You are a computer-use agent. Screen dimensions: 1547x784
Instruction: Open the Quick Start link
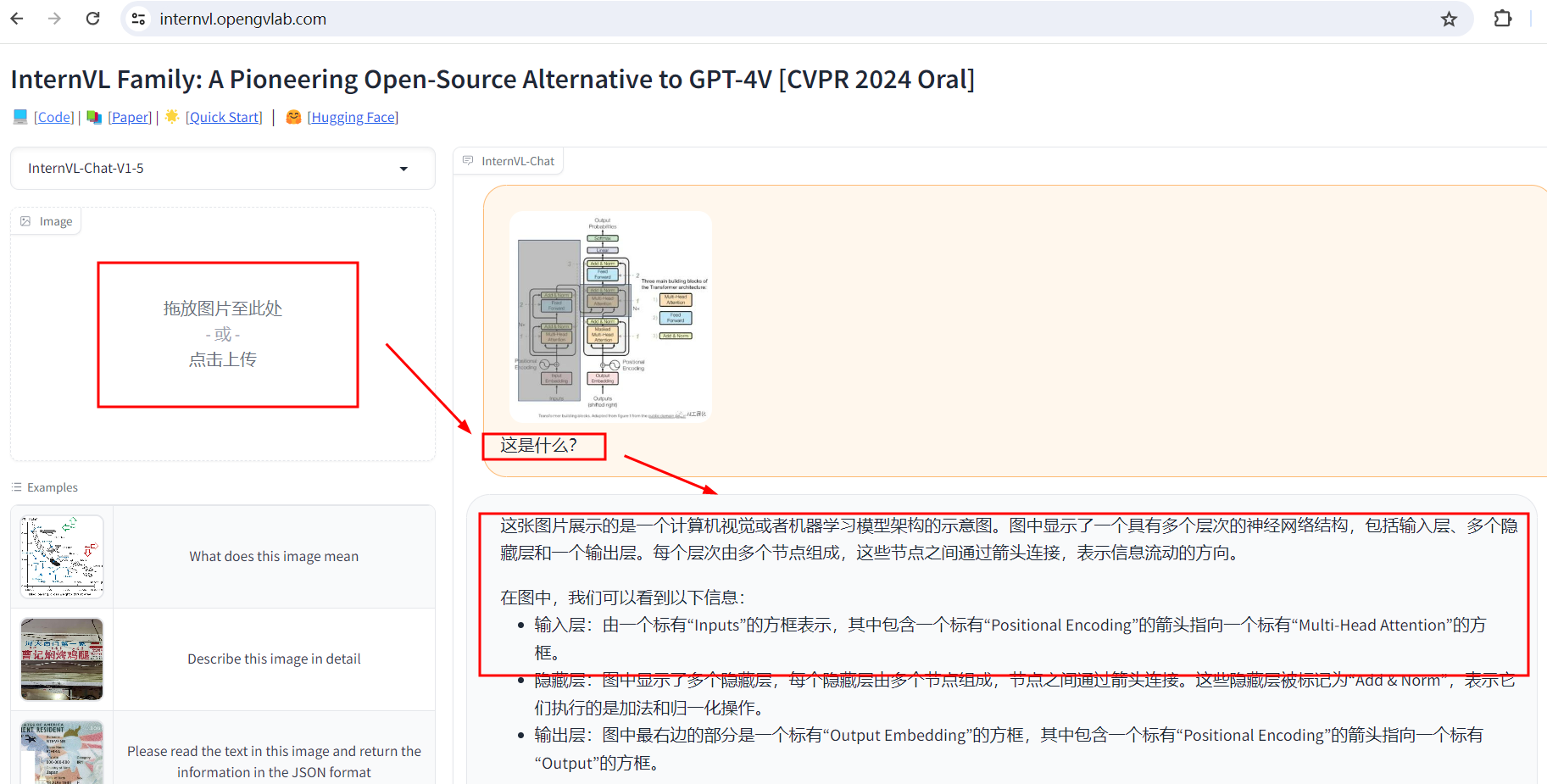[x=224, y=116]
